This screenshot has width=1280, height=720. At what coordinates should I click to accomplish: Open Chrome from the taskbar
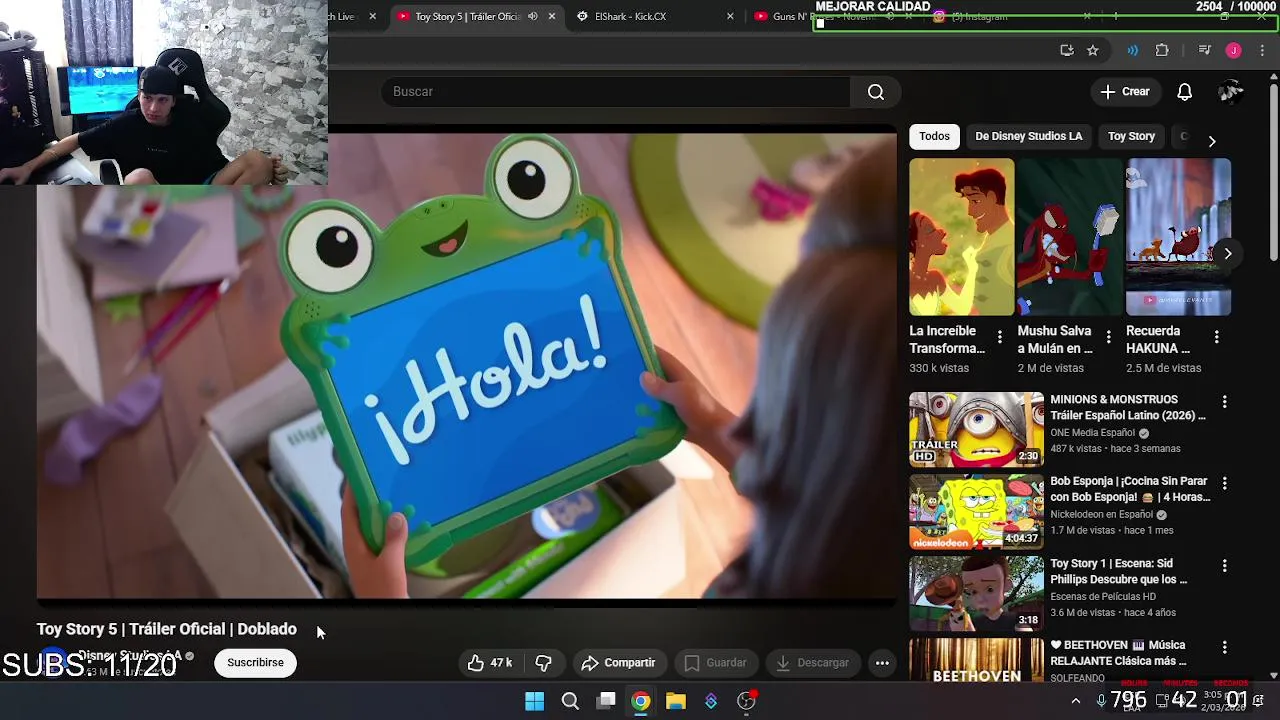[641, 701]
